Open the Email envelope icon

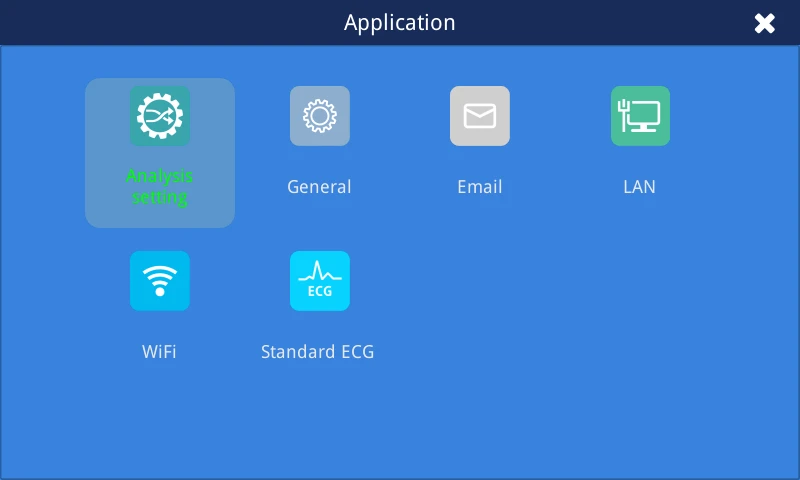(480, 116)
